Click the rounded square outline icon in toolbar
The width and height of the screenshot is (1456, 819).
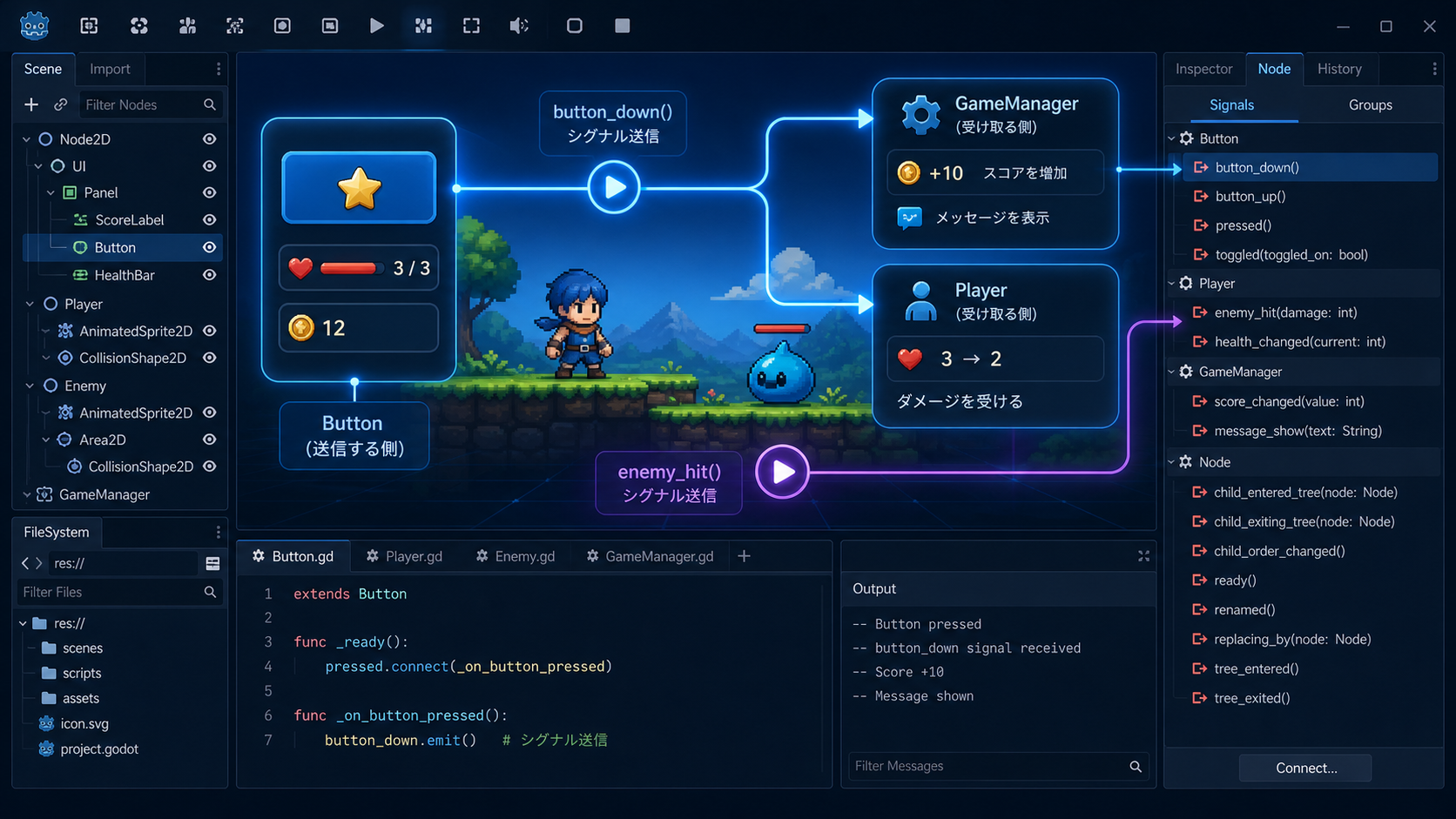pos(574,26)
